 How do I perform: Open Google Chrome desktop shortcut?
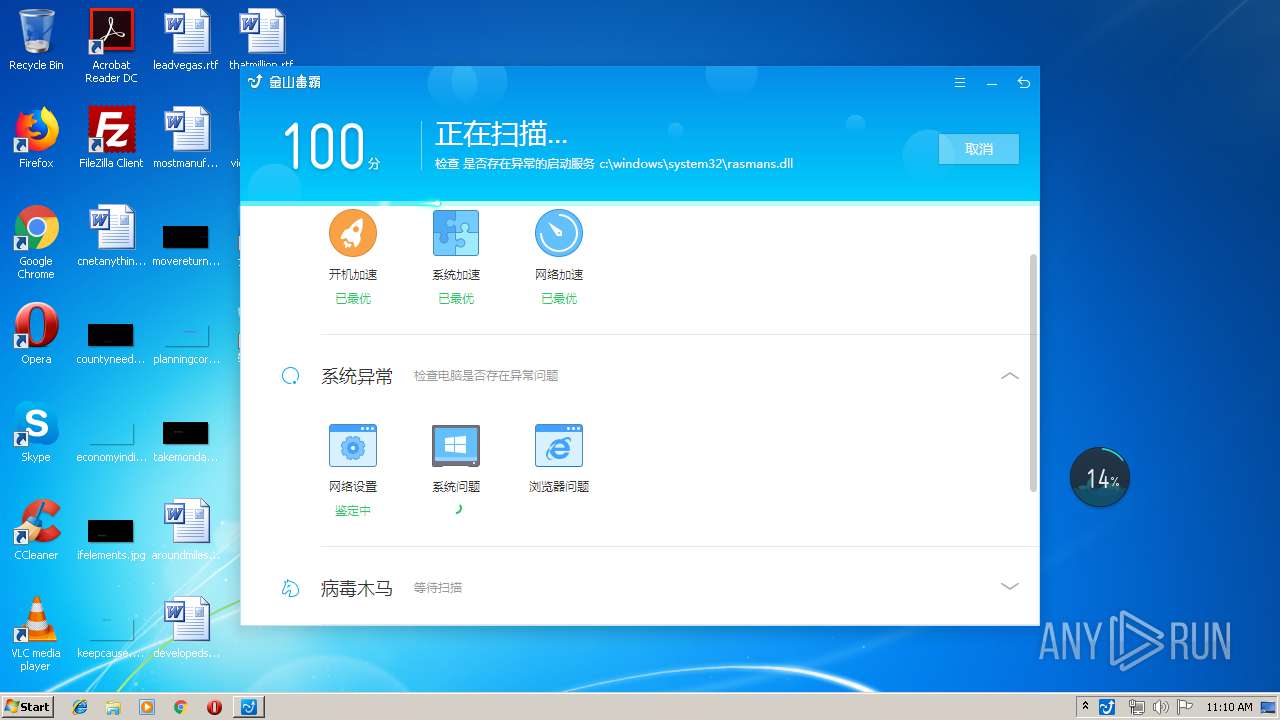(x=36, y=242)
